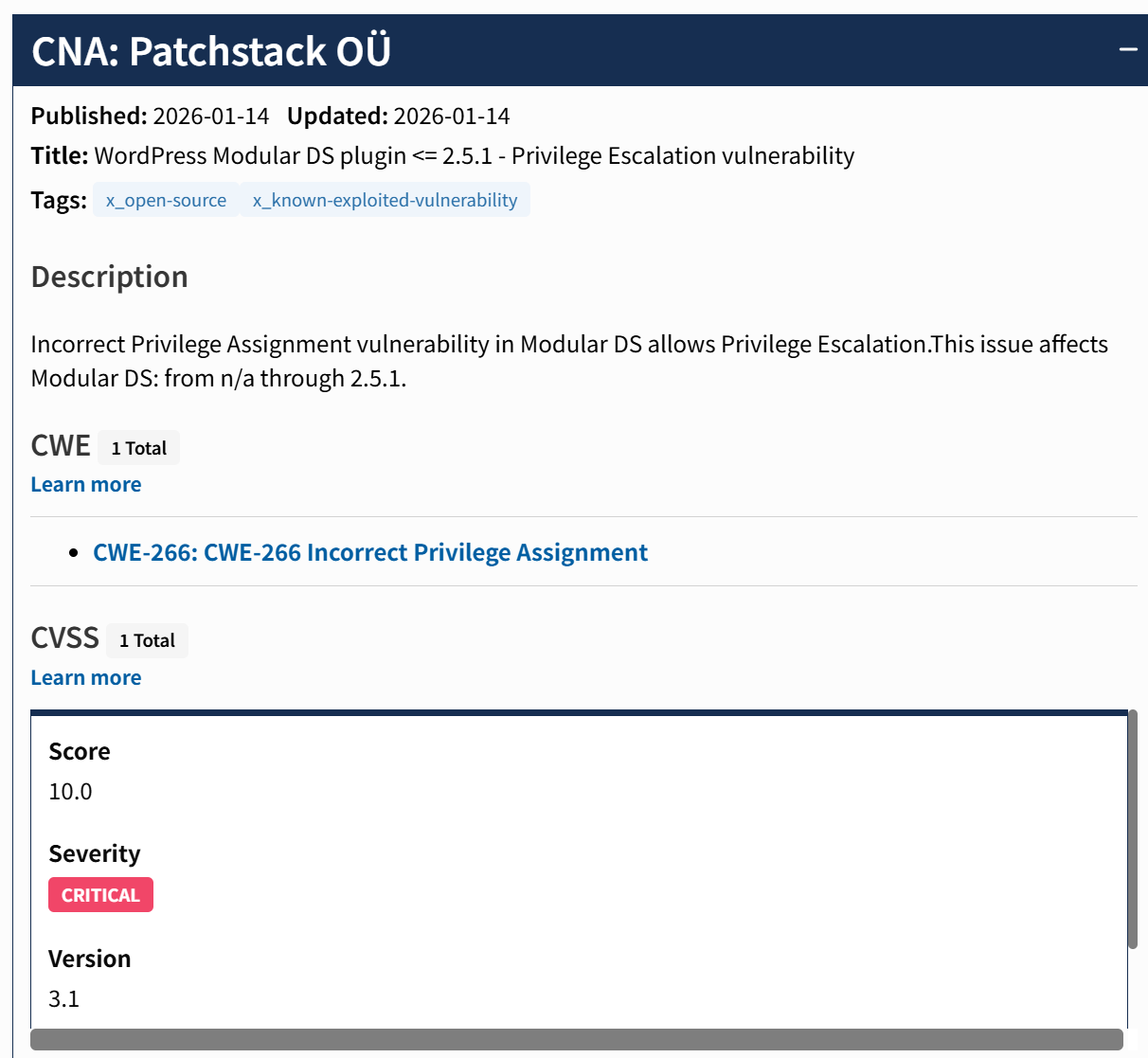Click the vulnerability description paragraph

click(x=569, y=361)
